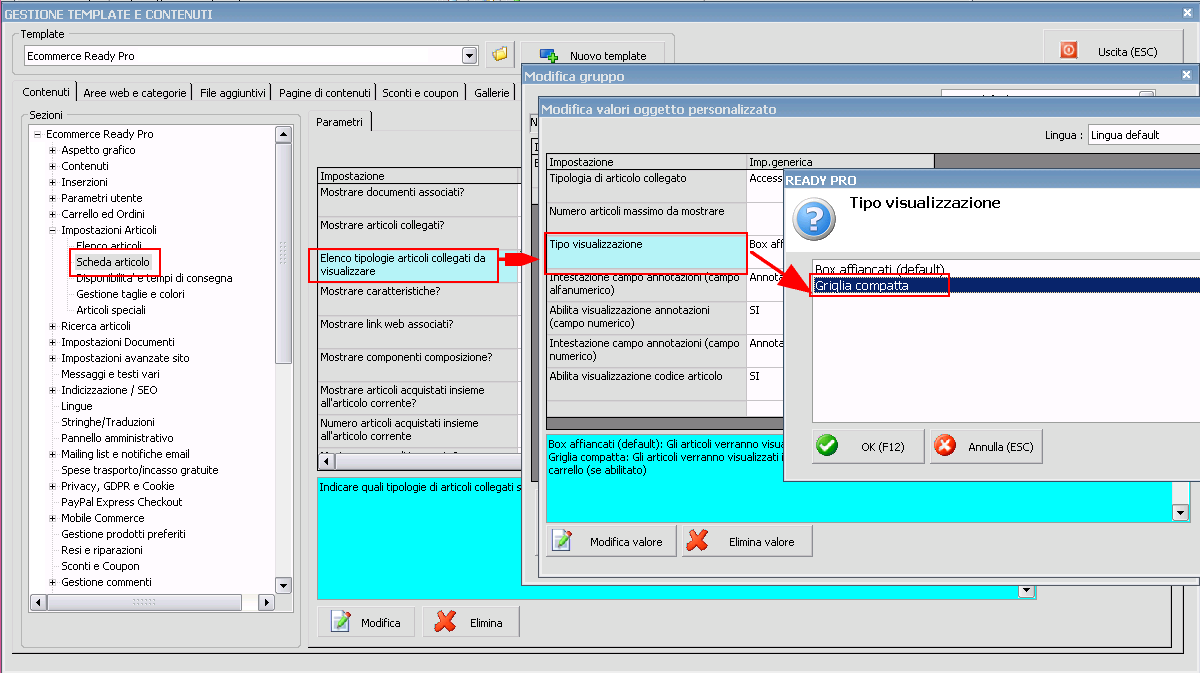Click the Modifica pencil icon in the Parametri panel

(341, 622)
